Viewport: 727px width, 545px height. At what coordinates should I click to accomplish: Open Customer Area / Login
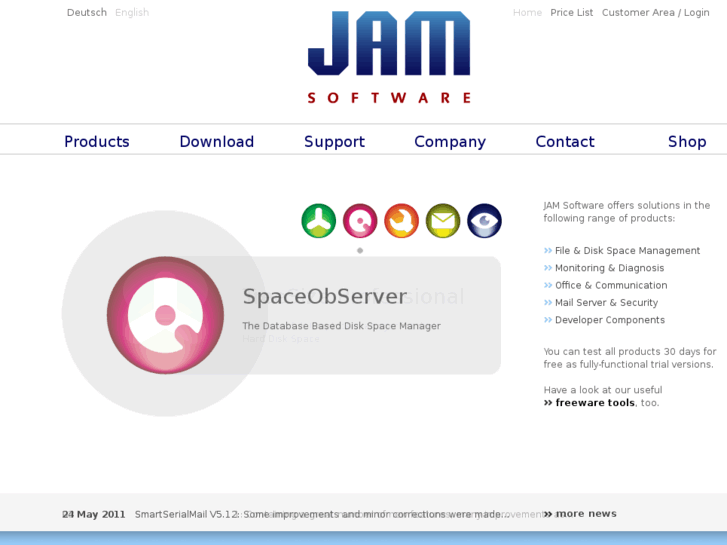656,13
